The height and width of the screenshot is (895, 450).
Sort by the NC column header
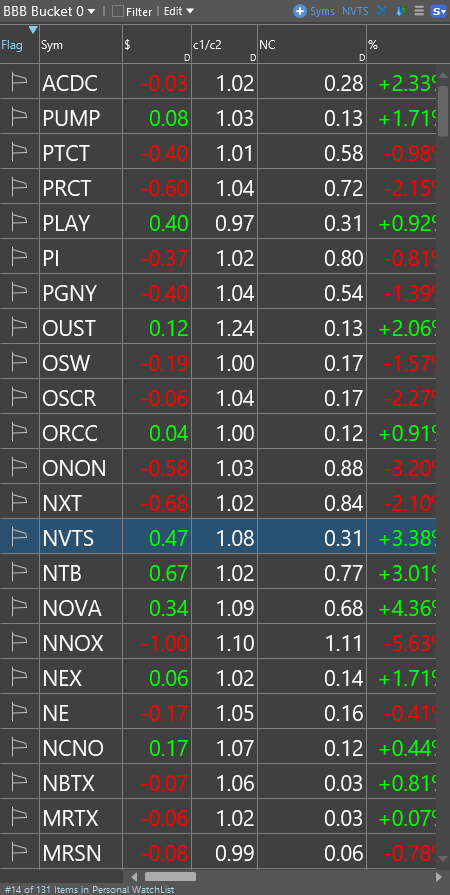tap(312, 45)
